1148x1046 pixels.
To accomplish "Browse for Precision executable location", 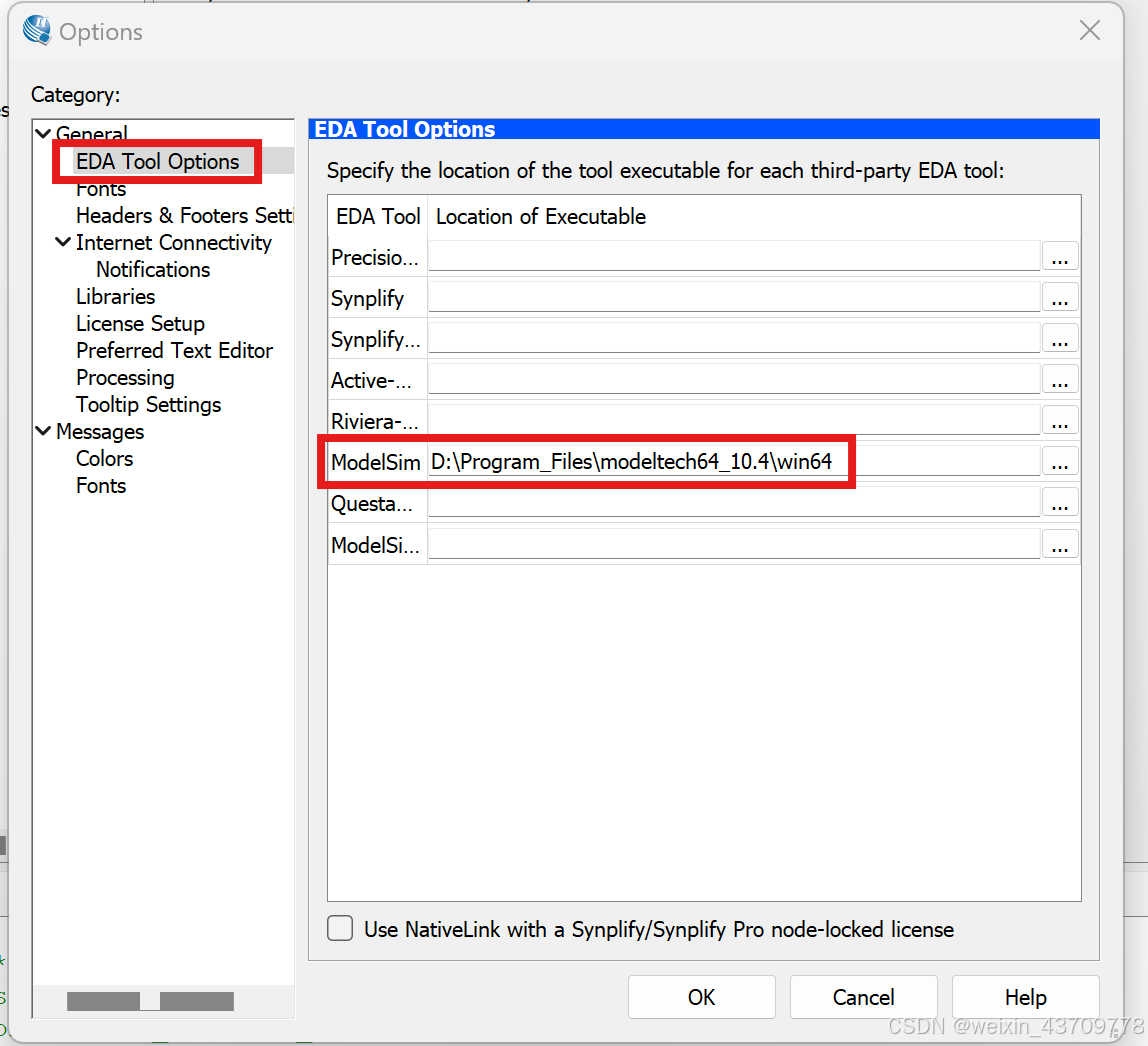I will (x=1059, y=256).
